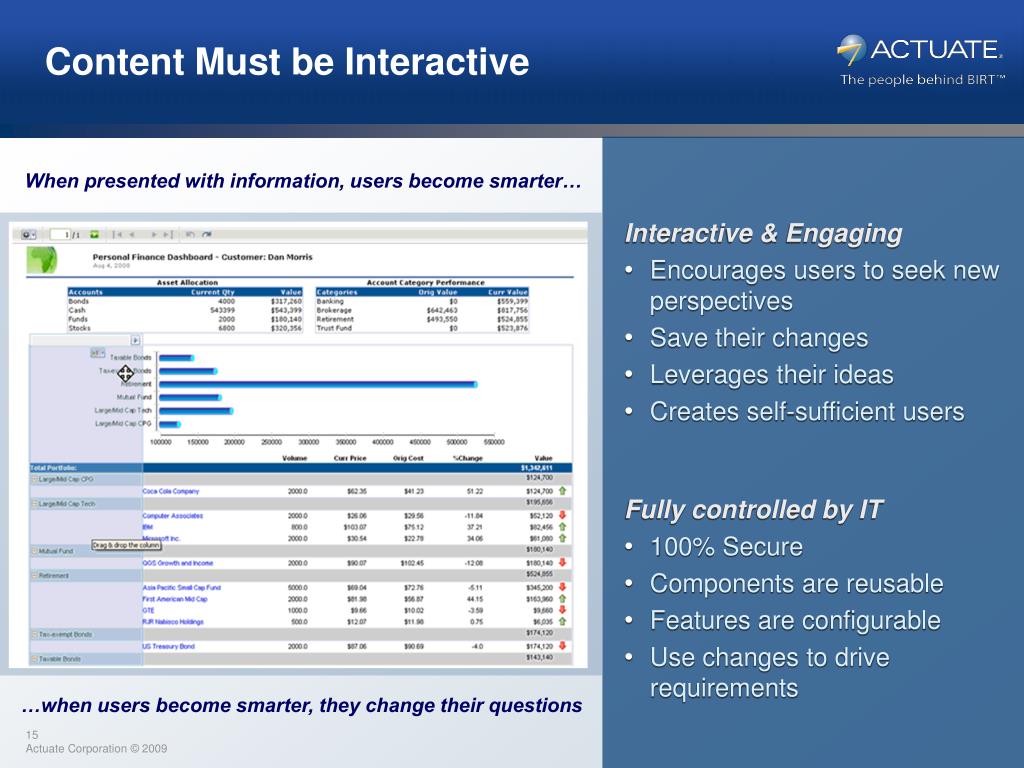This screenshot has height=768, width=1024.
Task: Click the Current Qty column header
Action: click(x=213, y=292)
